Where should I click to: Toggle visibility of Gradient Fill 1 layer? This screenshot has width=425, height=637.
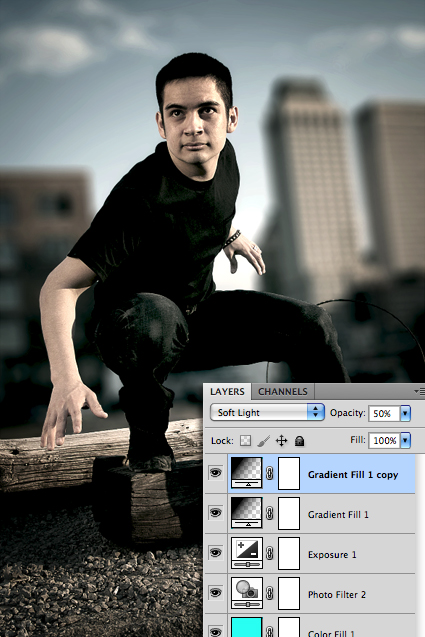coord(215,513)
